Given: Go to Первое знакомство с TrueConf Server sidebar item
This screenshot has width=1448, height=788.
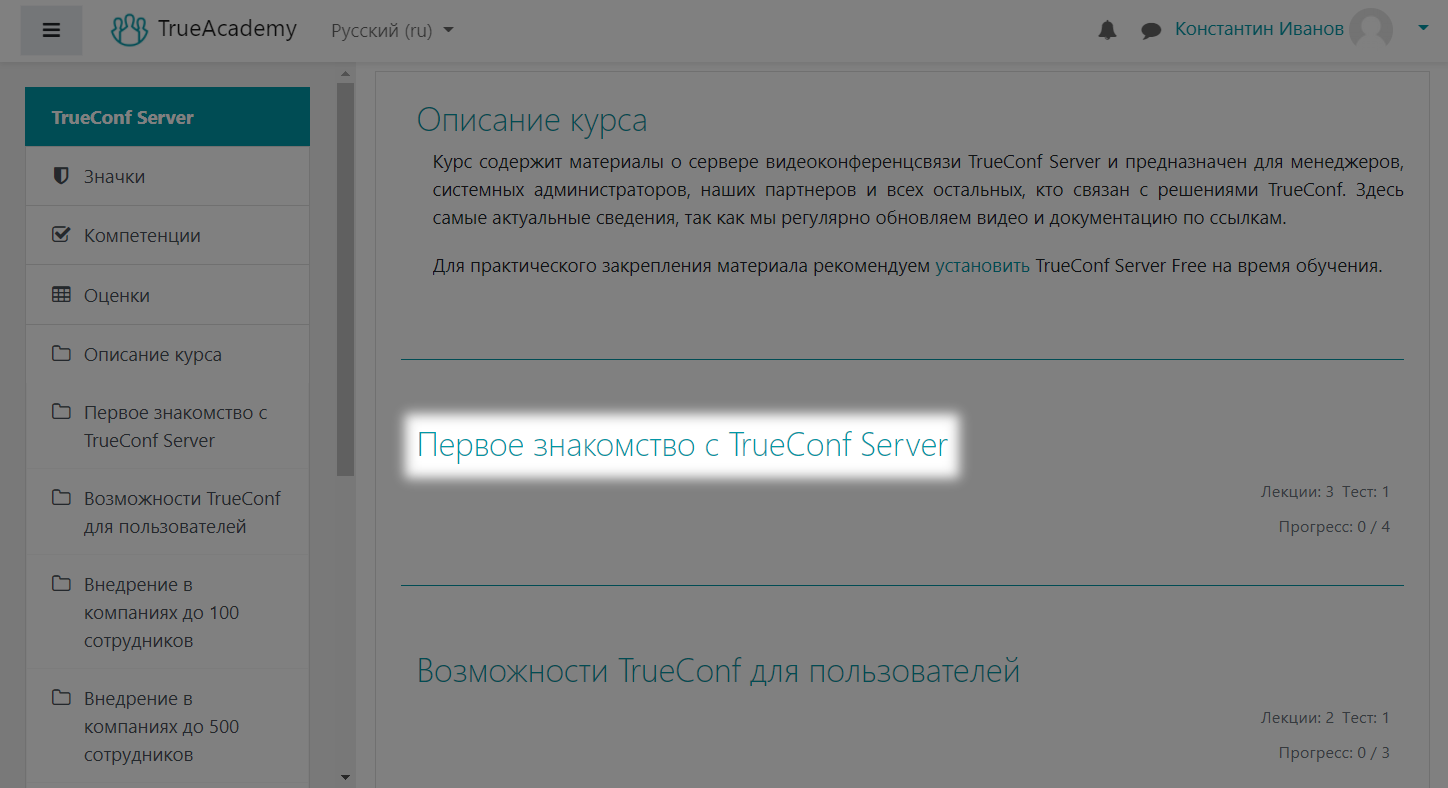Looking at the screenshot, I should click(167, 426).
